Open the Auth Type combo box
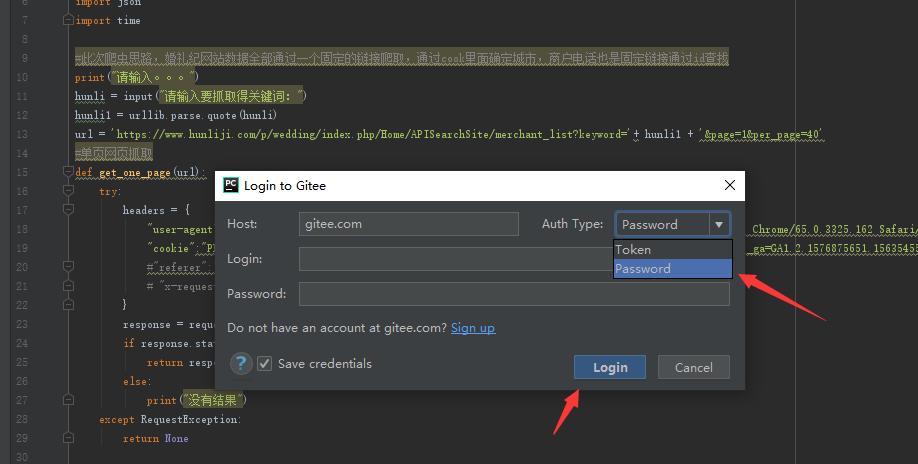The height and width of the screenshot is (464, 918). pyautogui.click(x=673, y=224)
